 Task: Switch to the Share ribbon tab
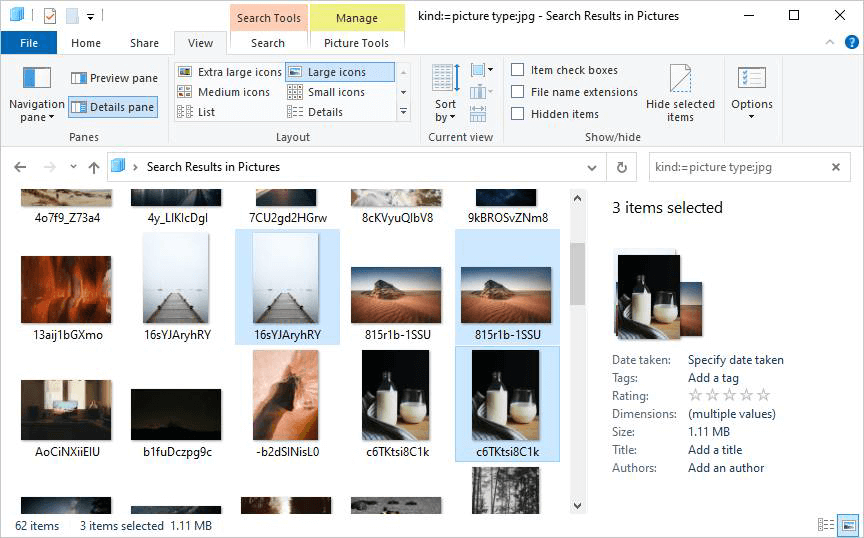[x=144, y=43]
